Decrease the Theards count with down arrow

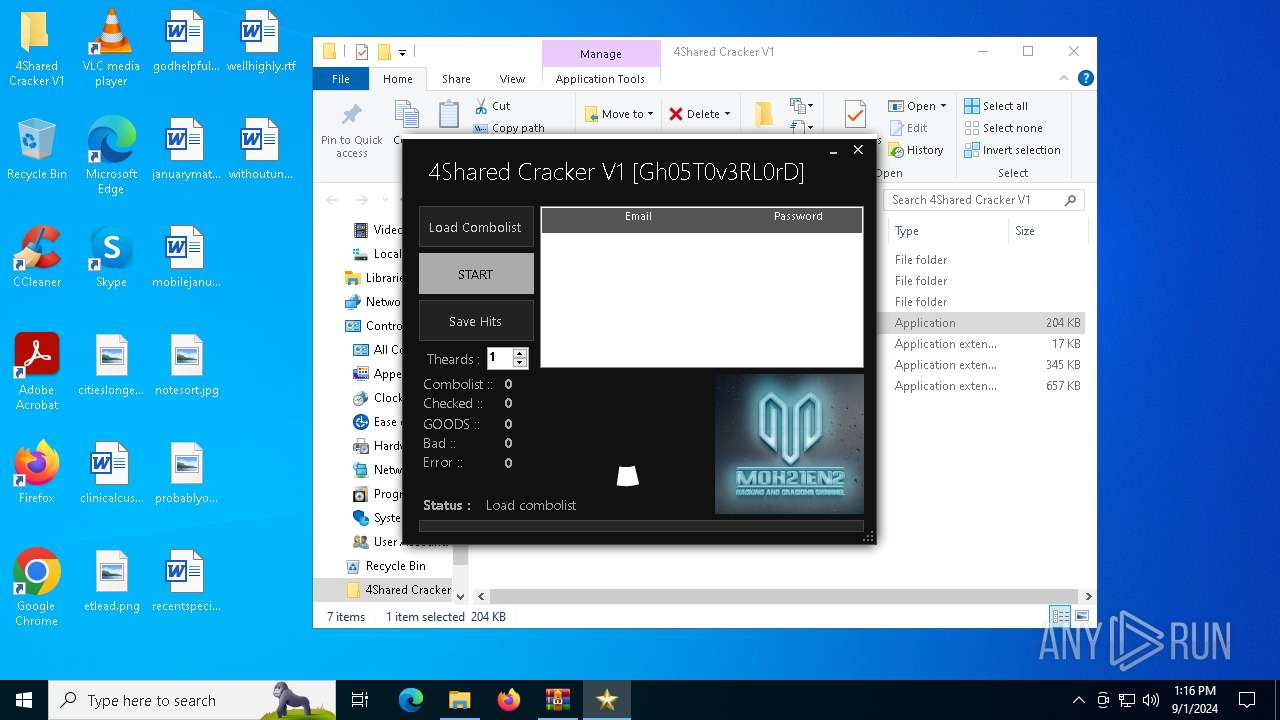tap(519, 363)
